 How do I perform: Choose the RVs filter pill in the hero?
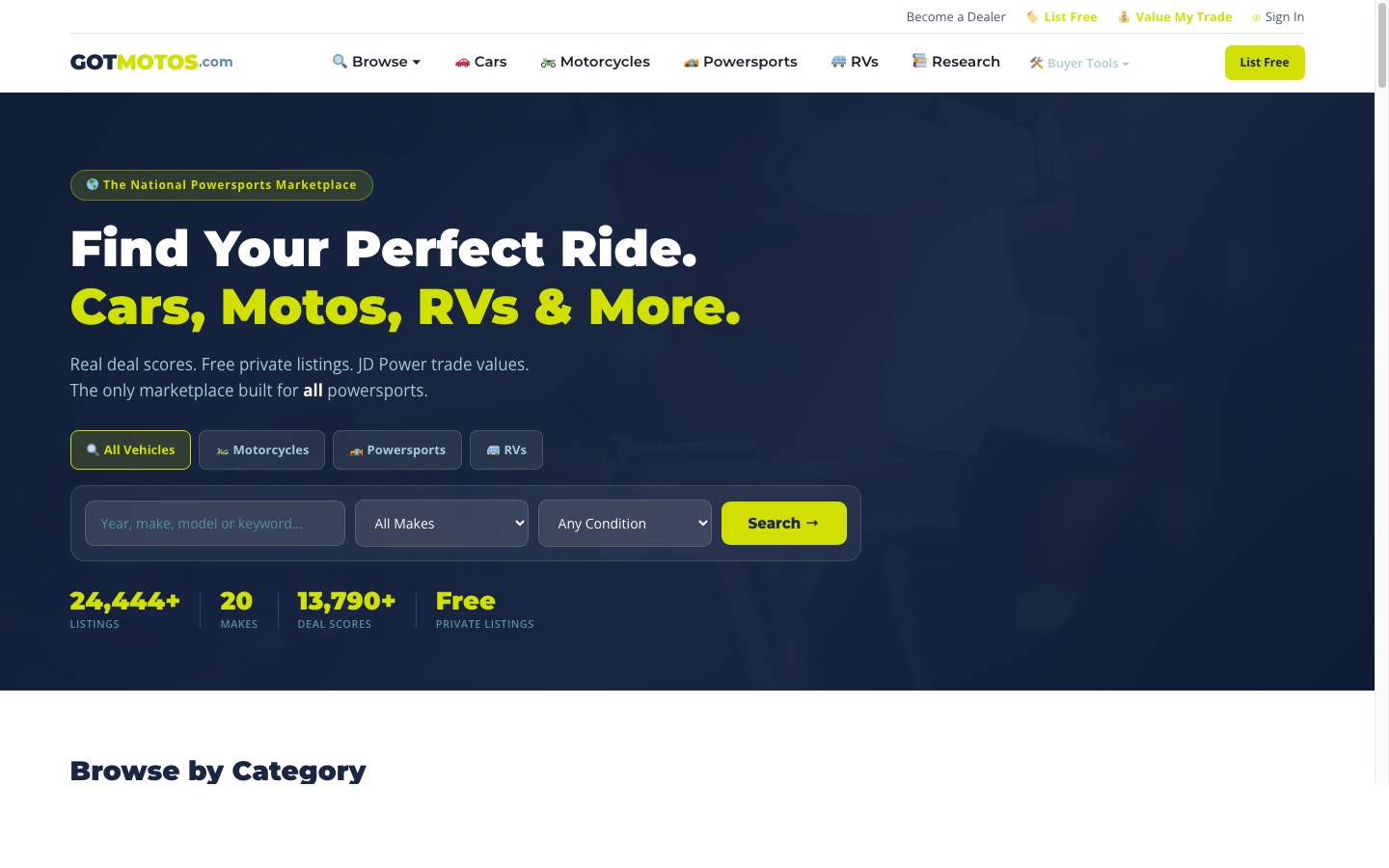506,450
